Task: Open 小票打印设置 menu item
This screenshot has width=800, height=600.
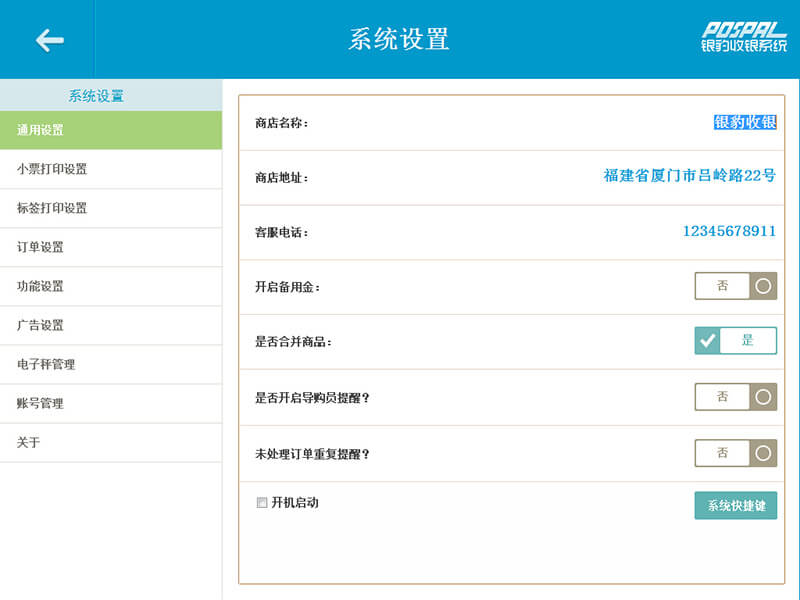Action: 110,169
